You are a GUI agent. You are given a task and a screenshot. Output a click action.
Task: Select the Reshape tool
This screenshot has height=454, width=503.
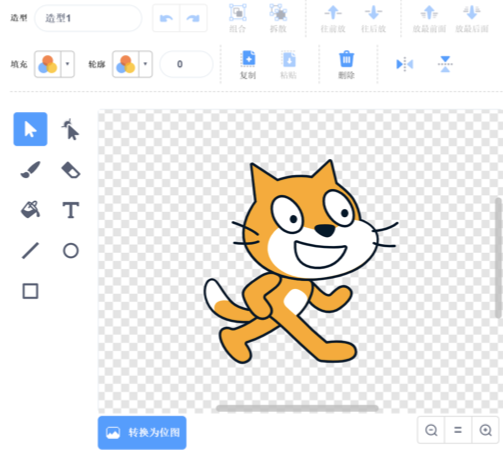[x=70, y=129]
